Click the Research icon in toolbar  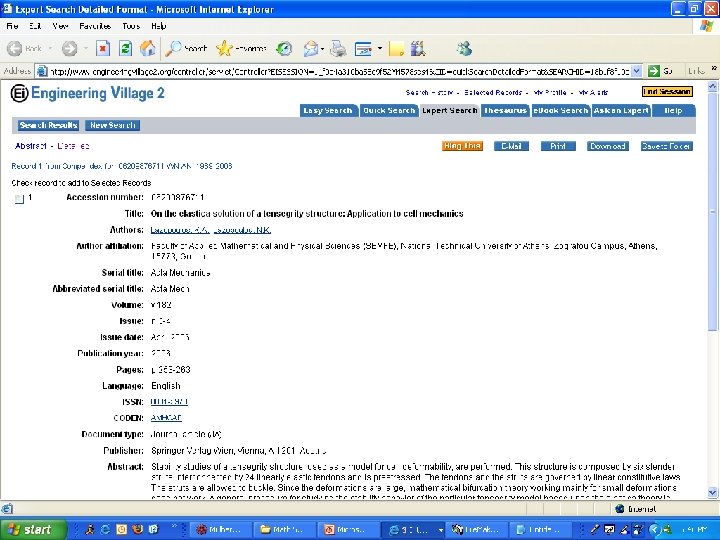[x=418, y=48]
